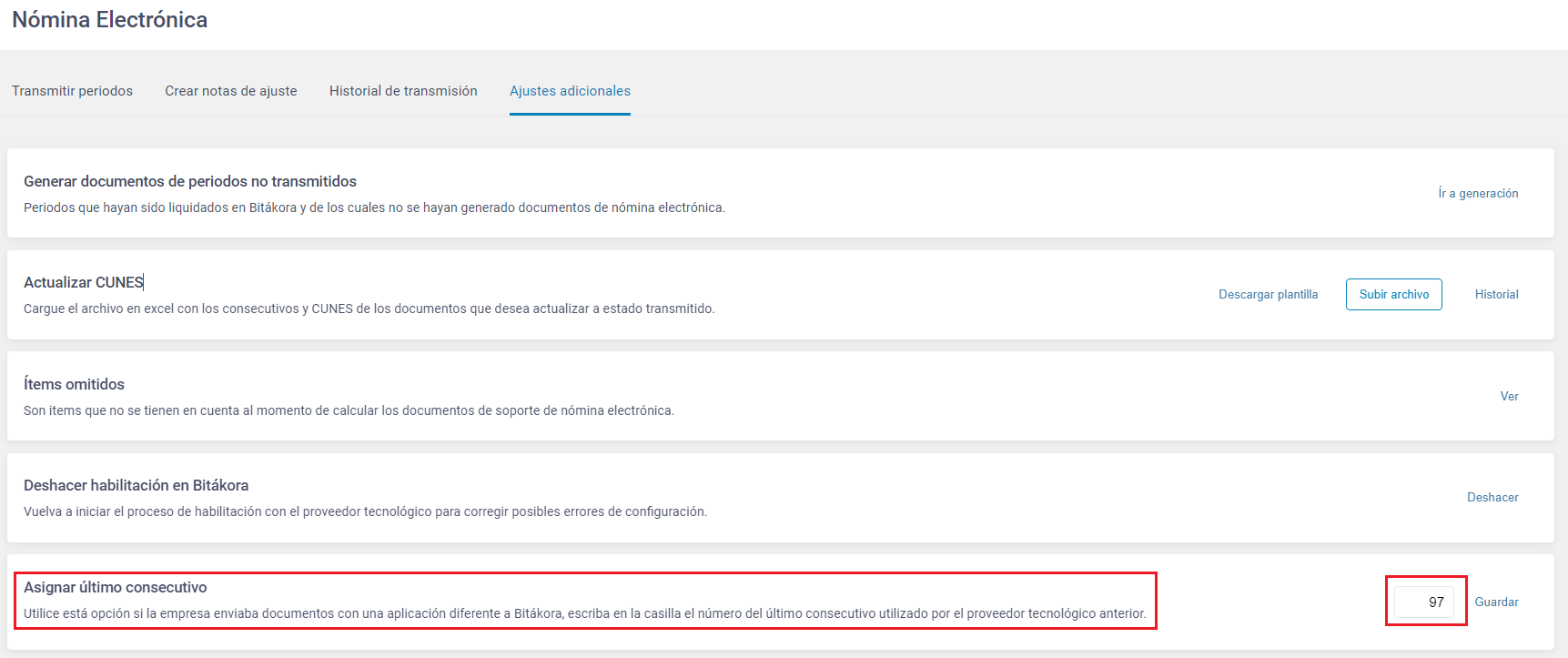The image size is (1568, 658).
Task: Click description starting 'Cargue el archivo en excel'
Action: 369,309
